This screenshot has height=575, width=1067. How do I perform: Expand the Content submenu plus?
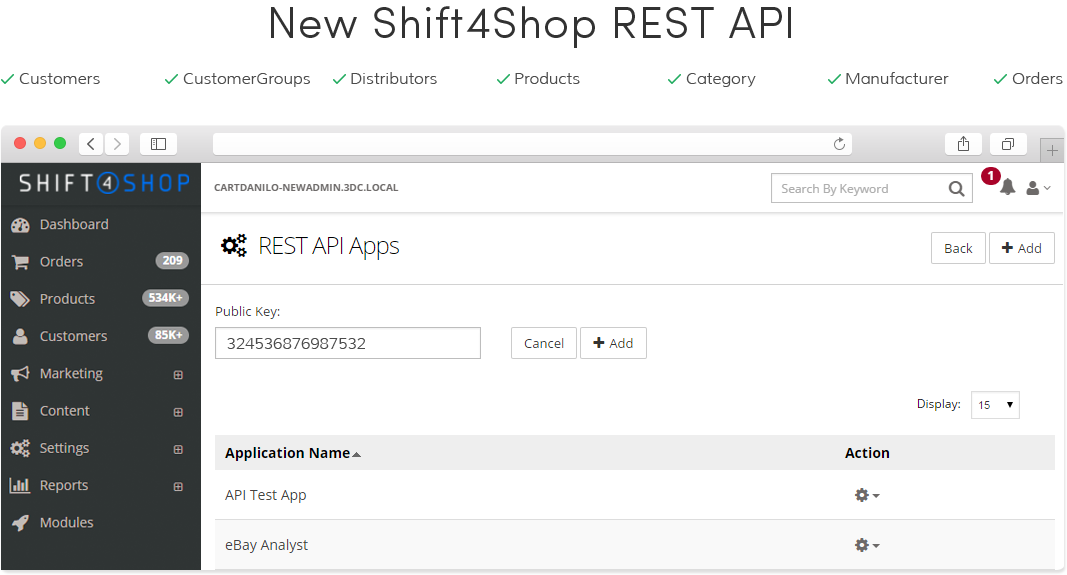tap(178, 412)
